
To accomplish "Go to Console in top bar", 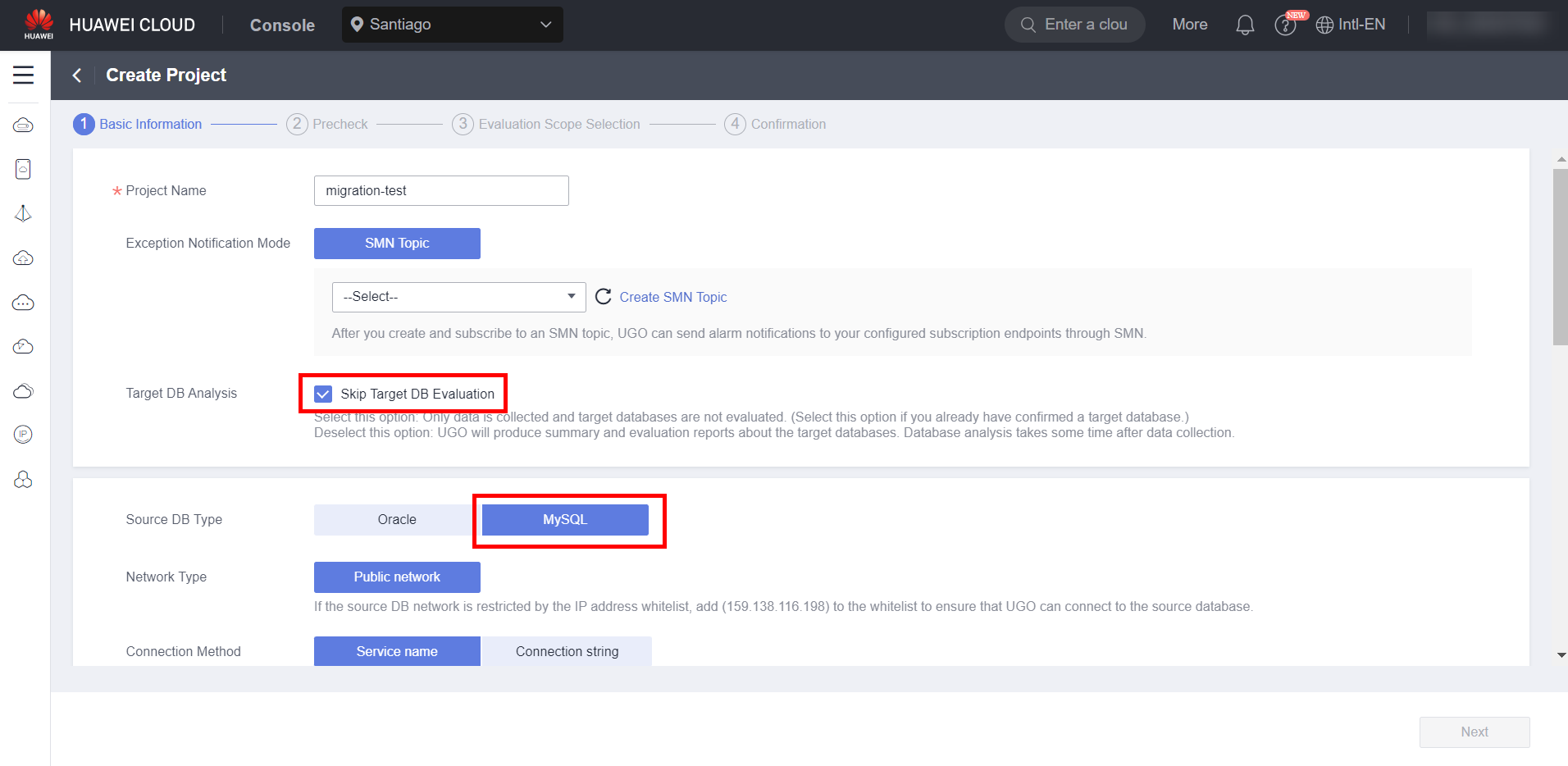I will pyautogui.click(x=282, y=25).
